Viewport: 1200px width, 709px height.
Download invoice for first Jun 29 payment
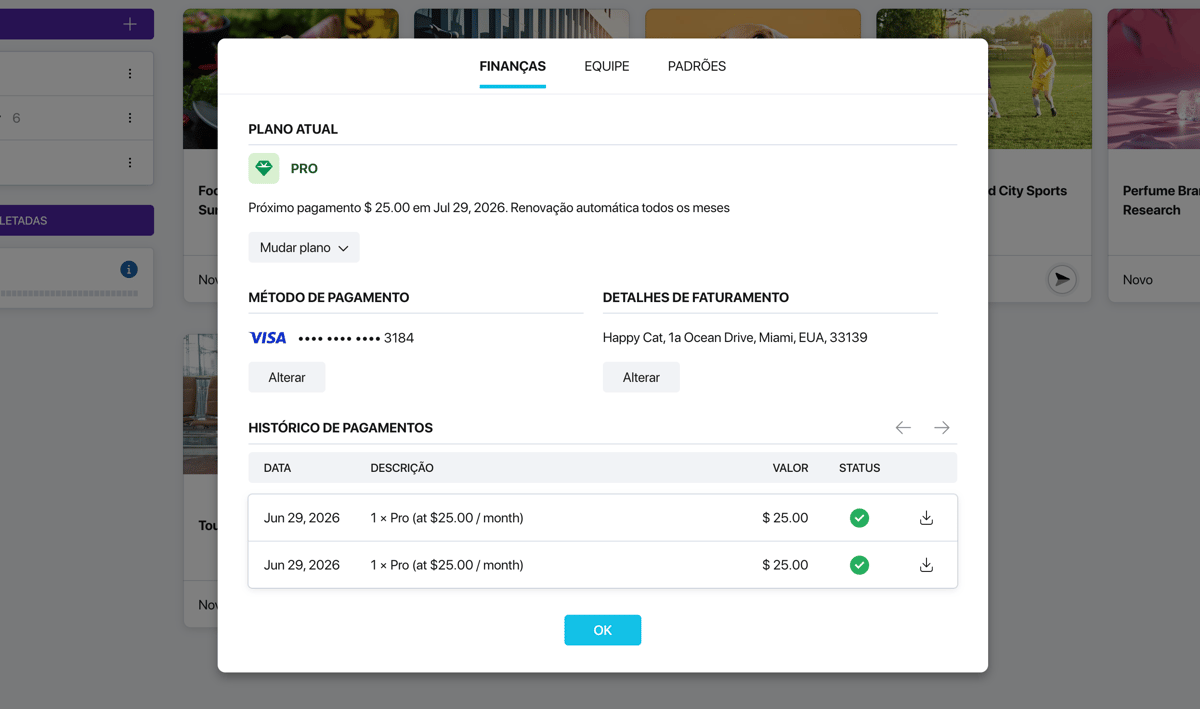click(x=926, y=518)
